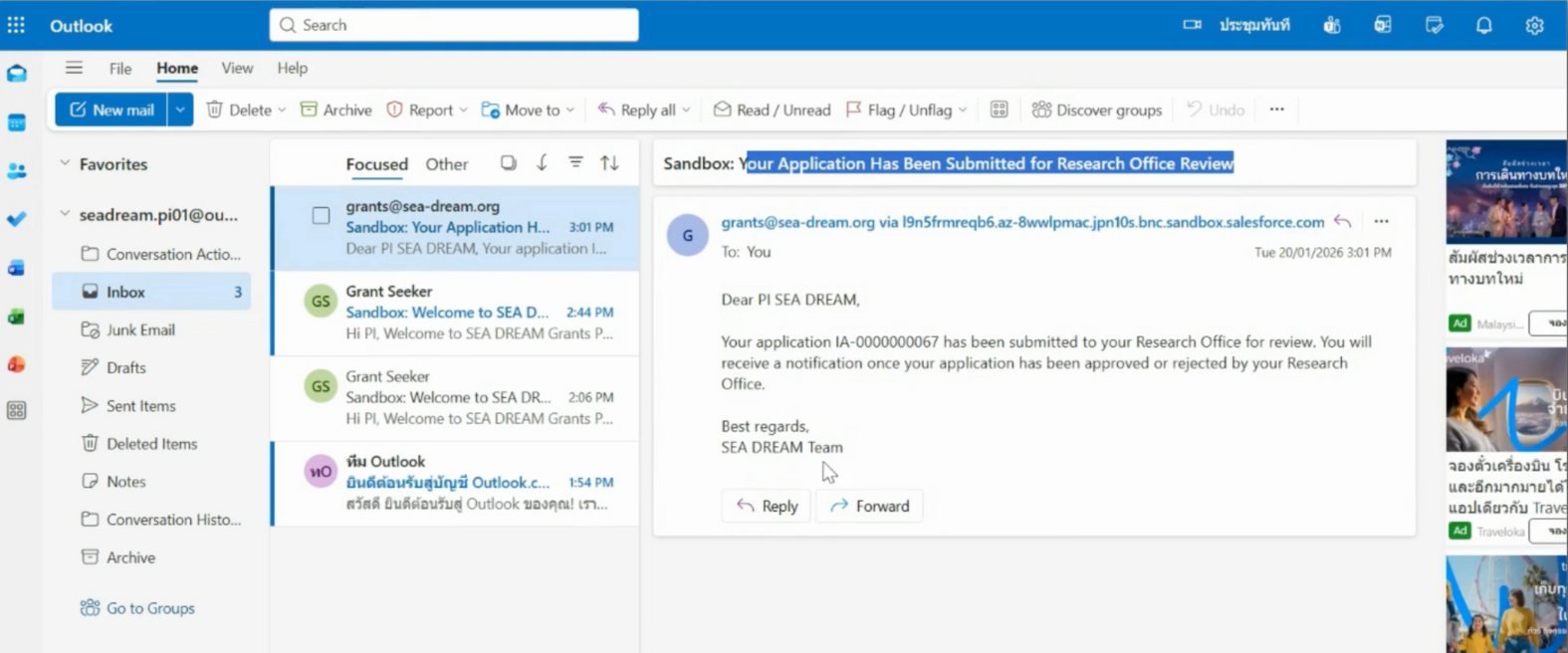
Task: Open PowerPoint app in left rail
Action: pyautogui.click(x=17, y=363)
